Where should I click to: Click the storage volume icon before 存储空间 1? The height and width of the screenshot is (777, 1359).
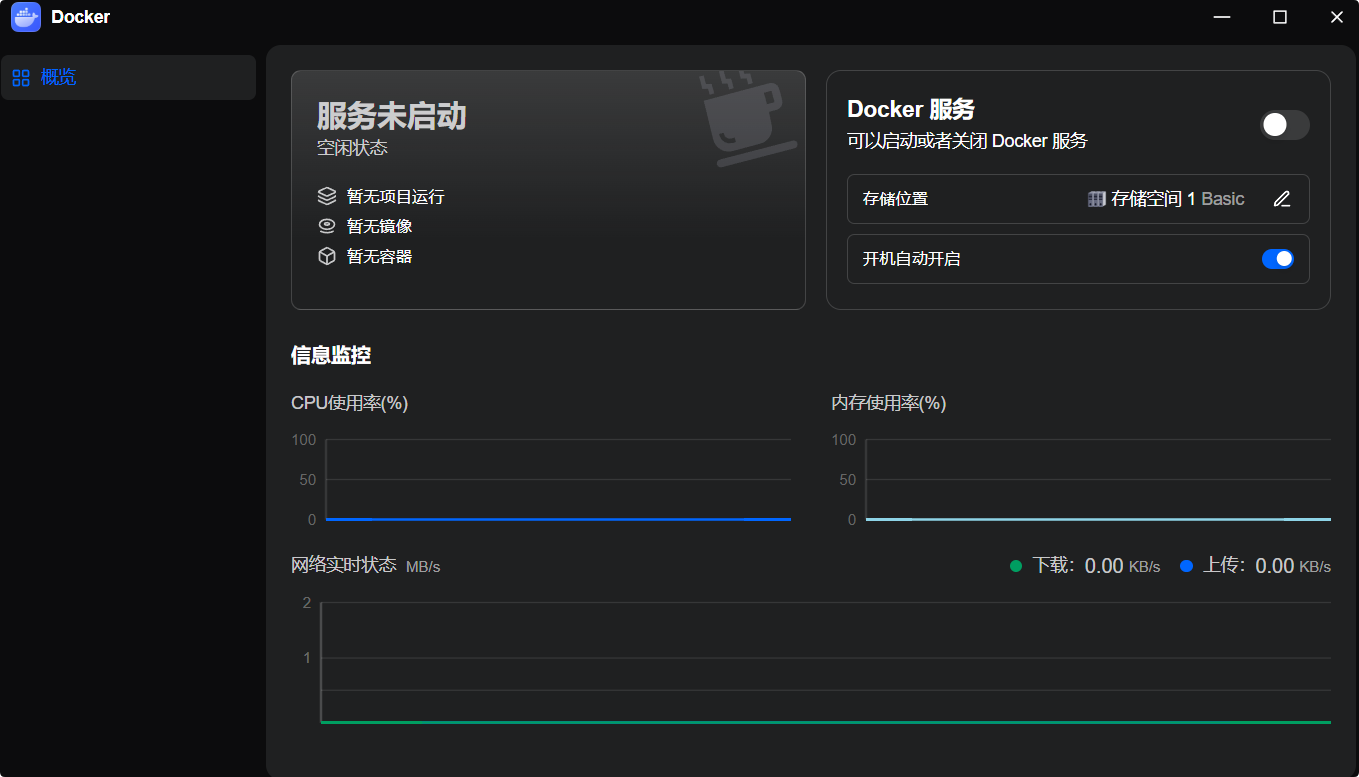[1096, 199]
